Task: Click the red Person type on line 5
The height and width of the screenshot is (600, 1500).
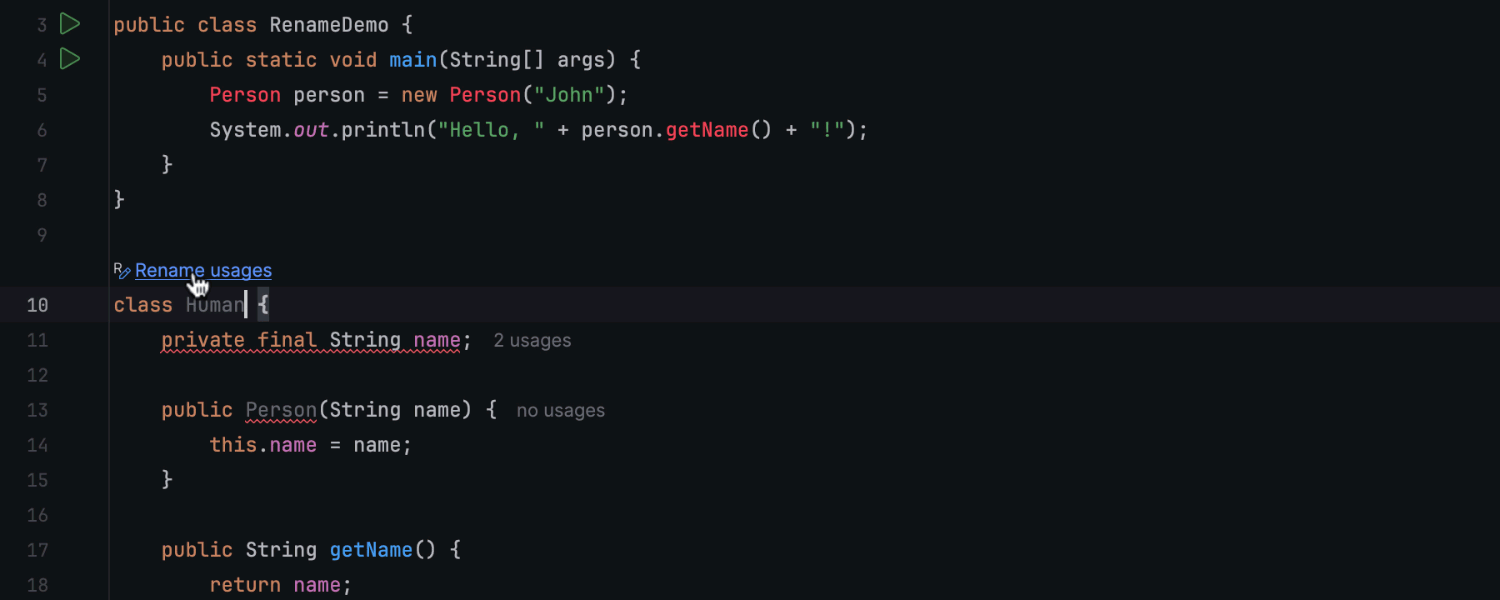Action: [x=245, y=95]
